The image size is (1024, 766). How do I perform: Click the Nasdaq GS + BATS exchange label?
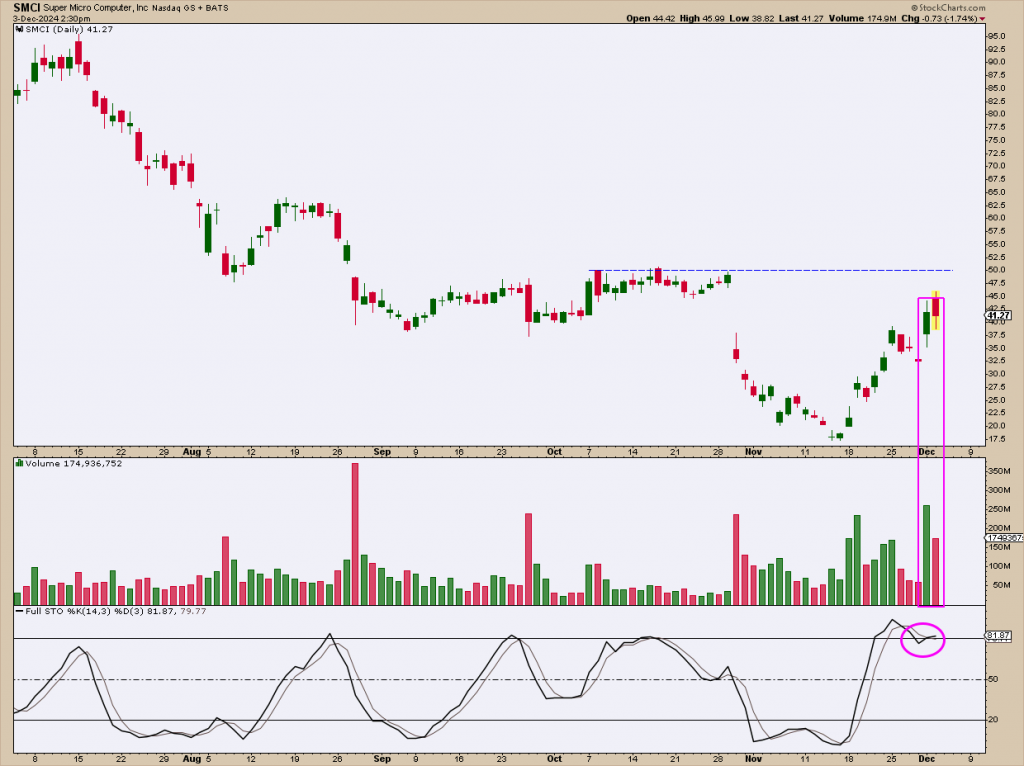(x=191, y=8)
